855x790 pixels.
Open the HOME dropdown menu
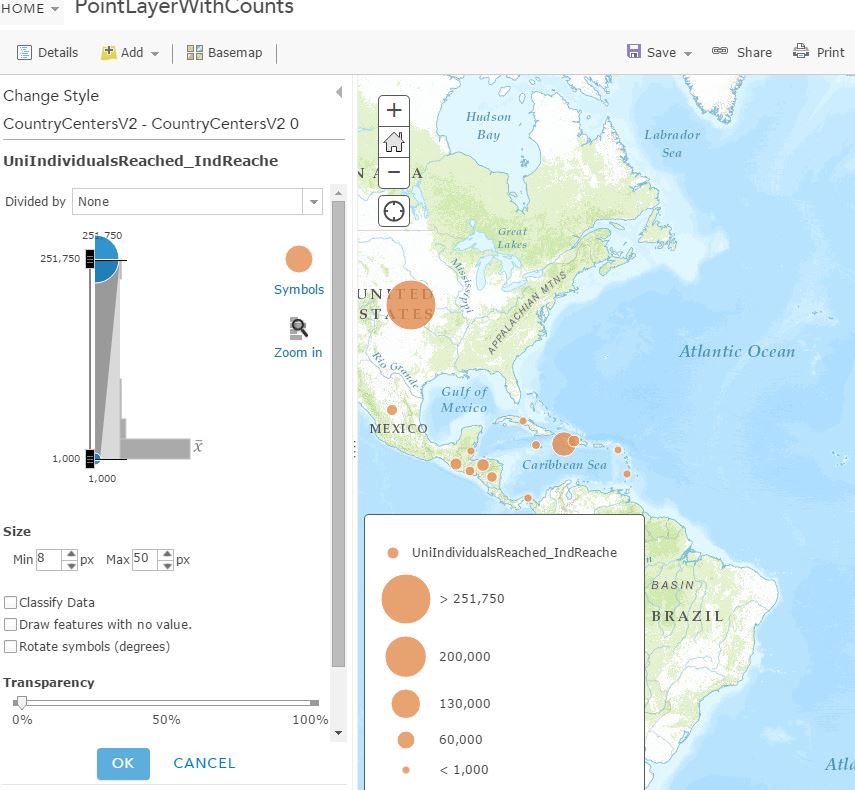coord(30,9)
